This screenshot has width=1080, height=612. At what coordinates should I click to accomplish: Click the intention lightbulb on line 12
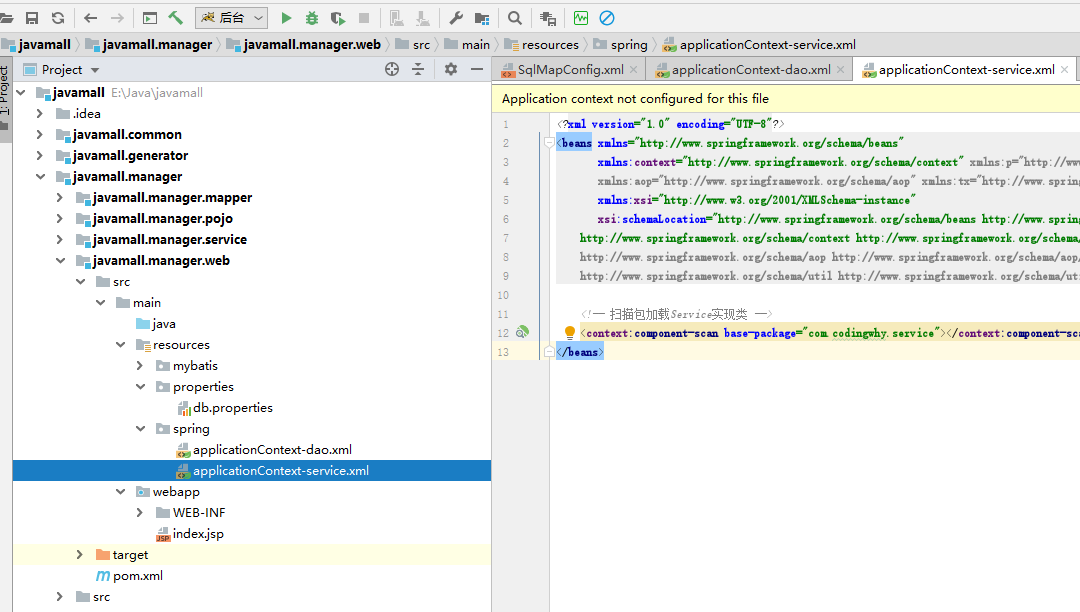coord(570,333)
